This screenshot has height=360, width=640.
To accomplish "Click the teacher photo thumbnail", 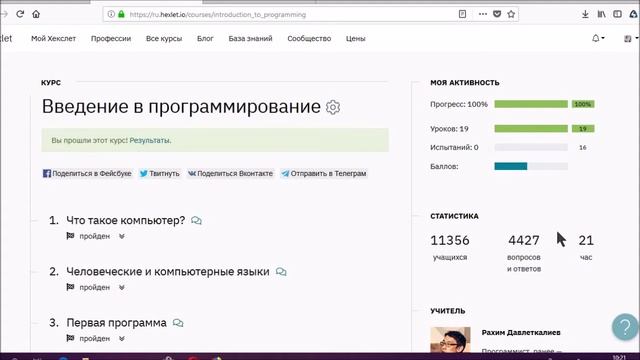I will (450, 340).
